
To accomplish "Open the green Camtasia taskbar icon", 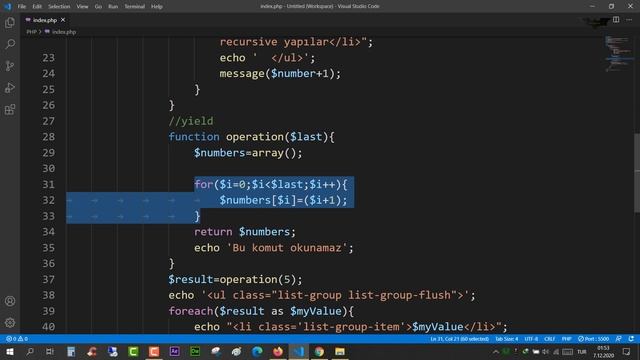I will 133,351.
